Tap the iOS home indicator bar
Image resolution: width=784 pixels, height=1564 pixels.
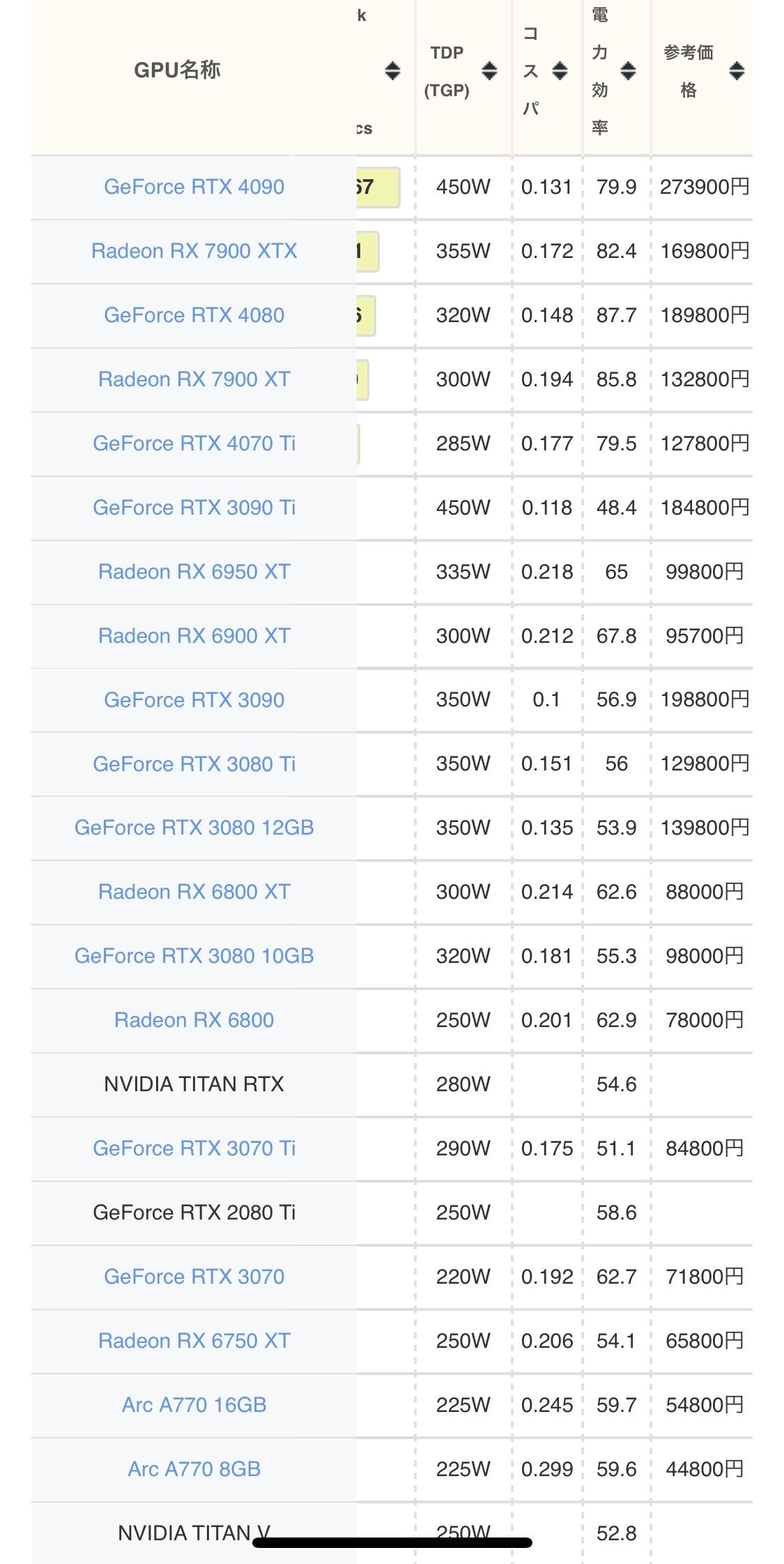coord(392,1542)
